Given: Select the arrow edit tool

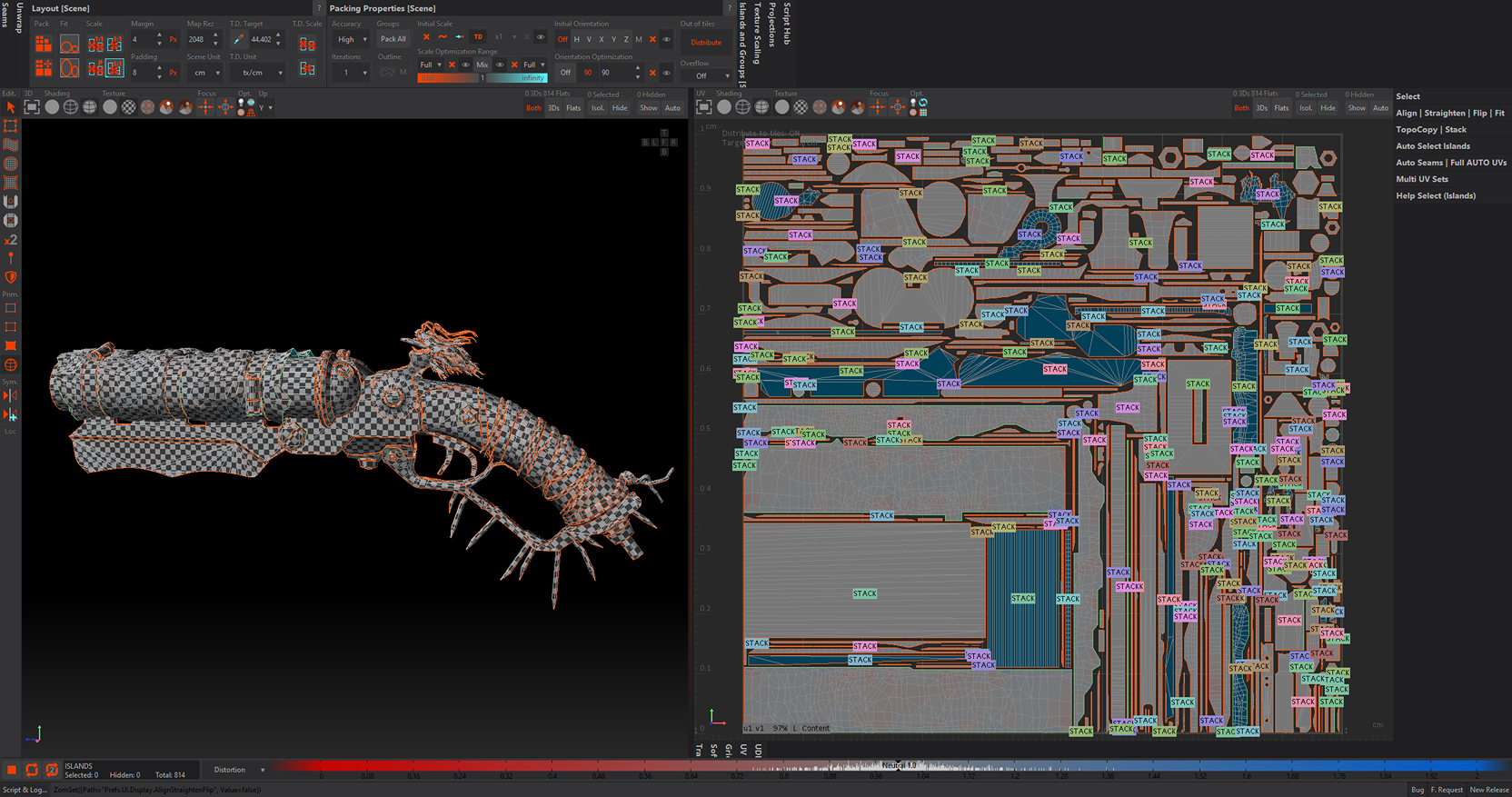Looking at the screenshot, I should point(11,107).
